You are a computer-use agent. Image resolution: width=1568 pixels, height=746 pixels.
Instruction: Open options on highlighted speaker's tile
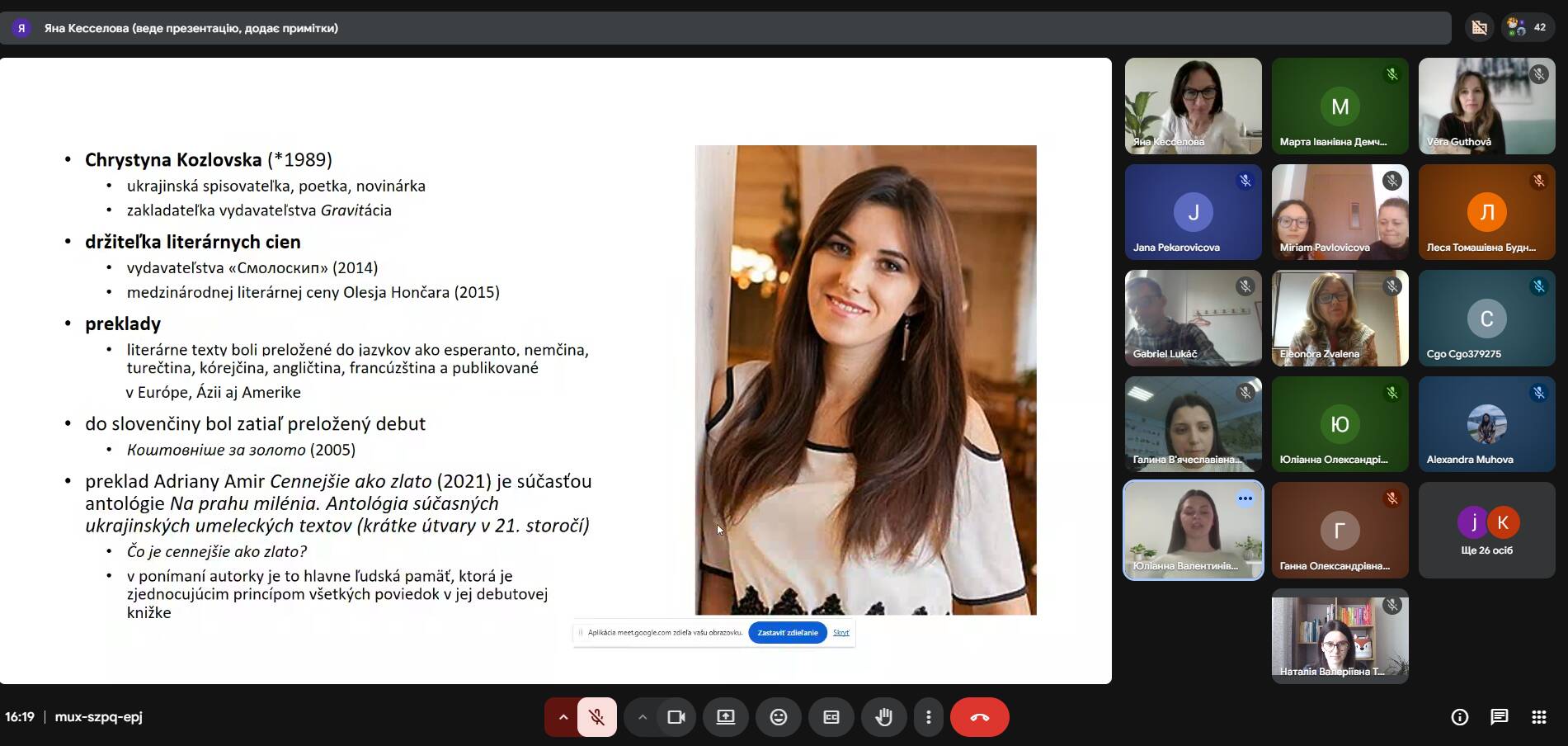pos(1245,498)
